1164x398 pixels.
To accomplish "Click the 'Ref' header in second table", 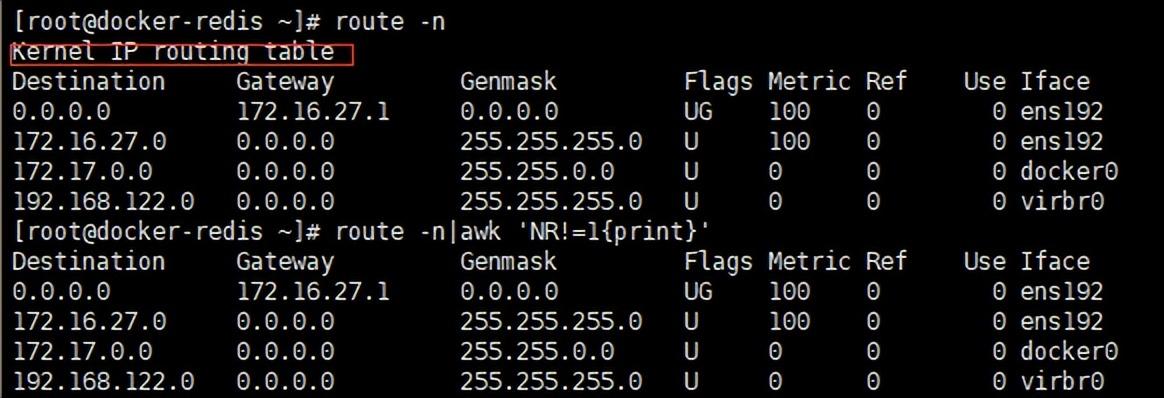I will point(886,261).
